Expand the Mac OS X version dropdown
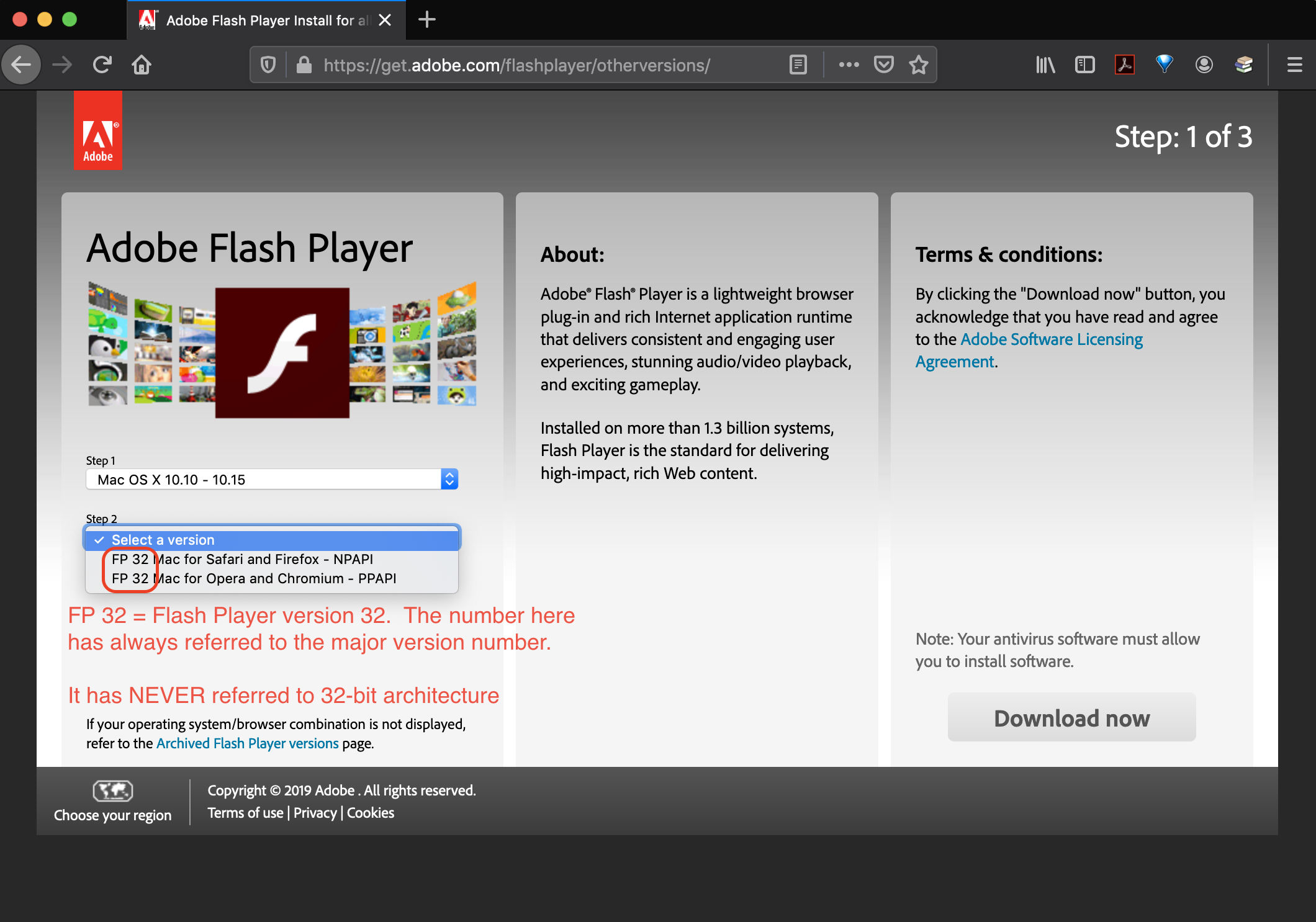The image size is (1316, 922). [x=272, y=479]
